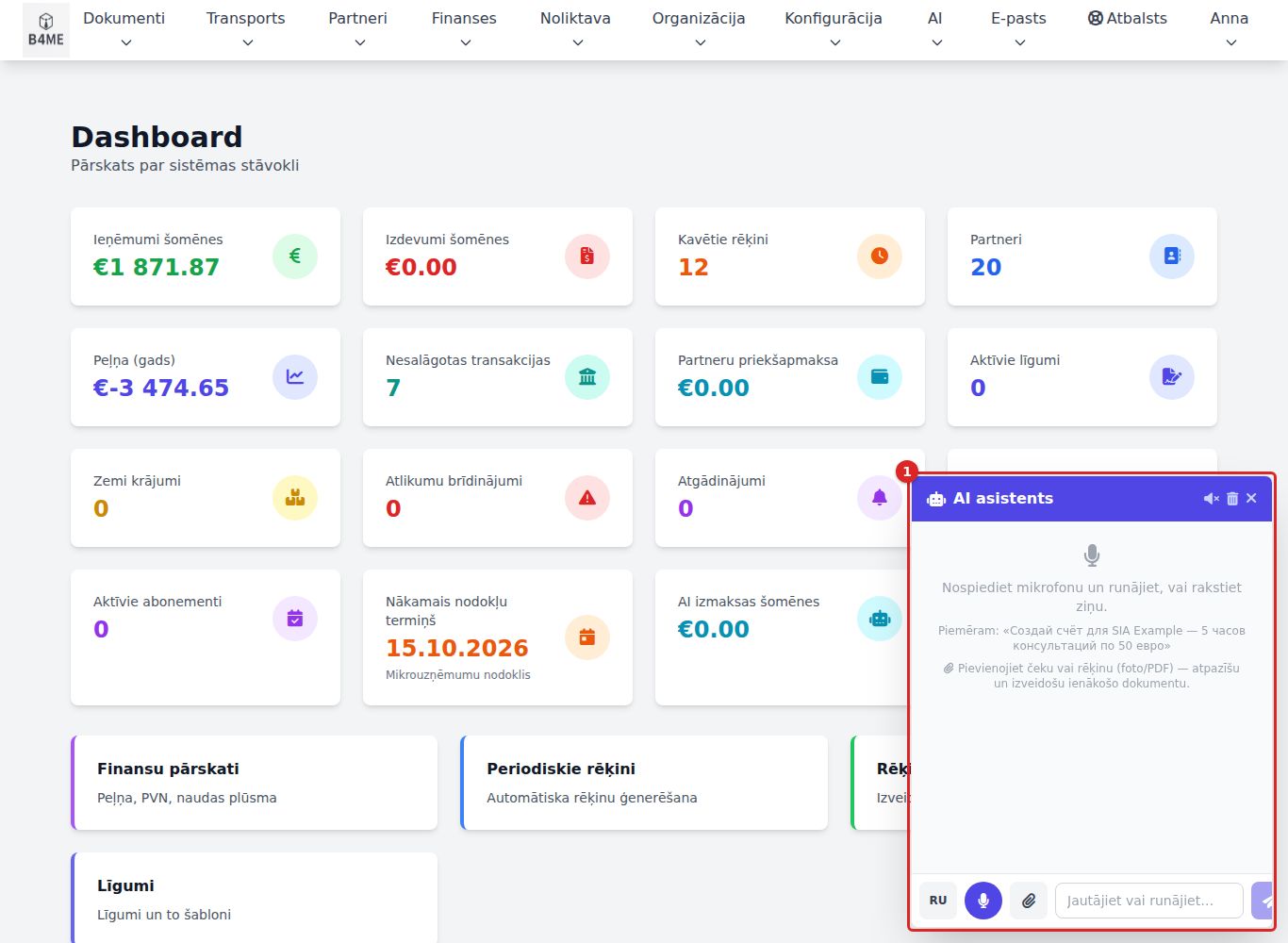Click the contract icon on Aktīvie līgumi card
1288x943 pixels.
point(1172,376)
